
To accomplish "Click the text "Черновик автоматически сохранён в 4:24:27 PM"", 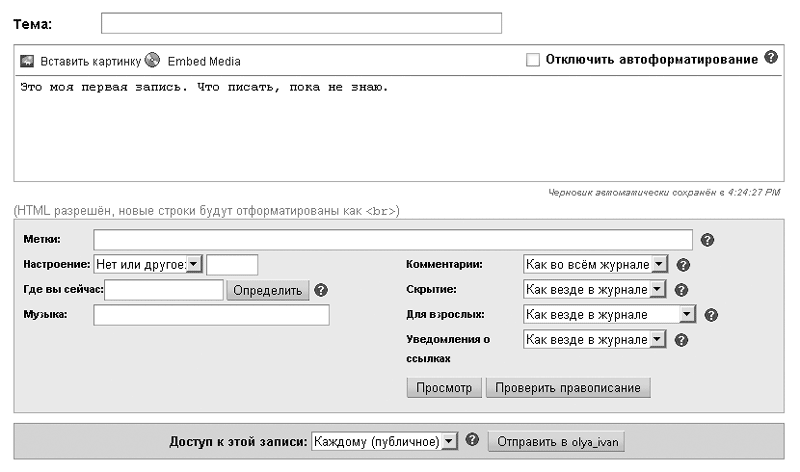I will click(664, 192).
